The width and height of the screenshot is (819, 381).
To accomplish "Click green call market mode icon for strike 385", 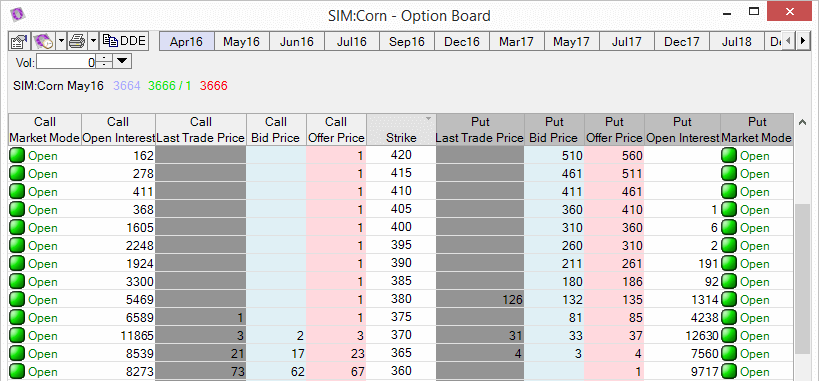I will 18,282.
